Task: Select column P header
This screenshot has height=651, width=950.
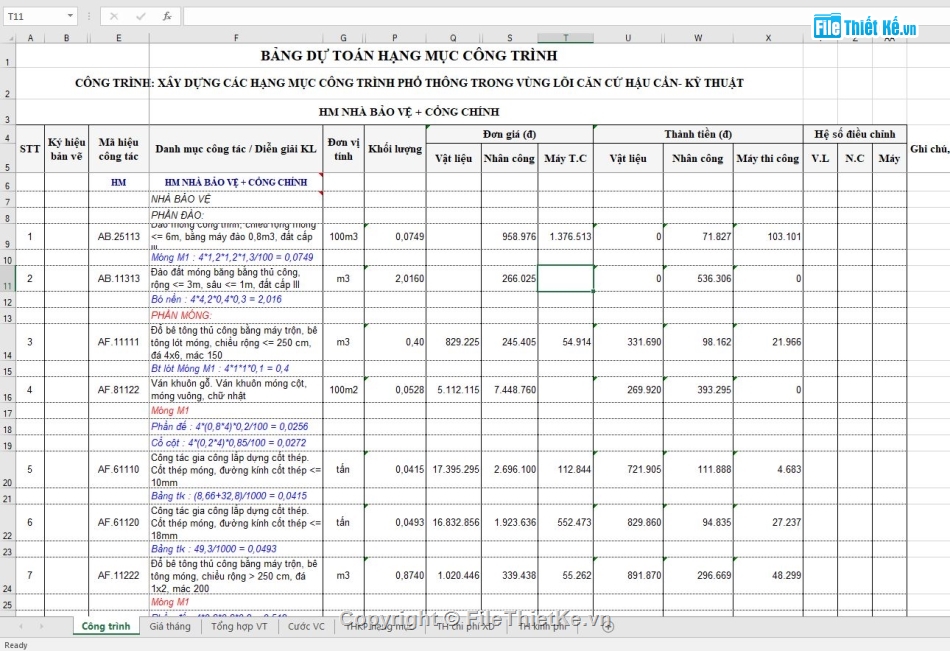Action: (395, 38)
